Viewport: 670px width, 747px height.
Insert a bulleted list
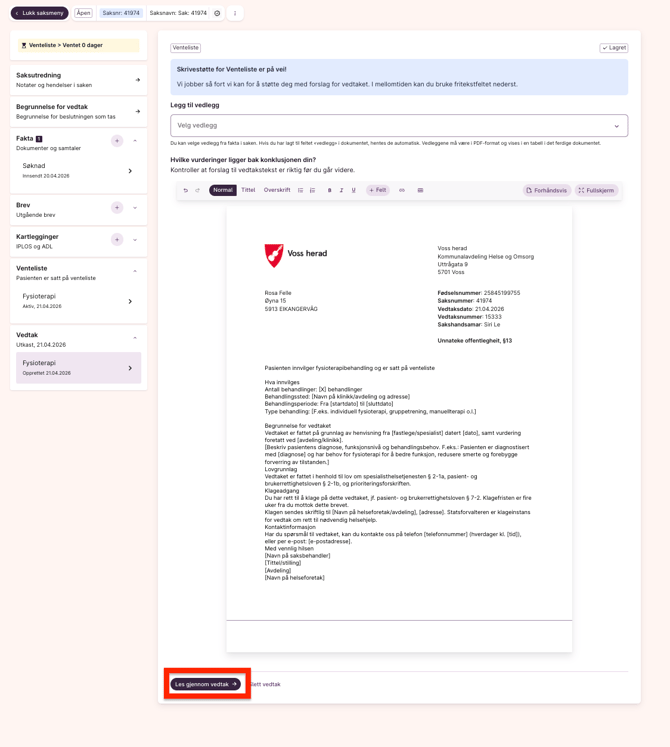300,190
